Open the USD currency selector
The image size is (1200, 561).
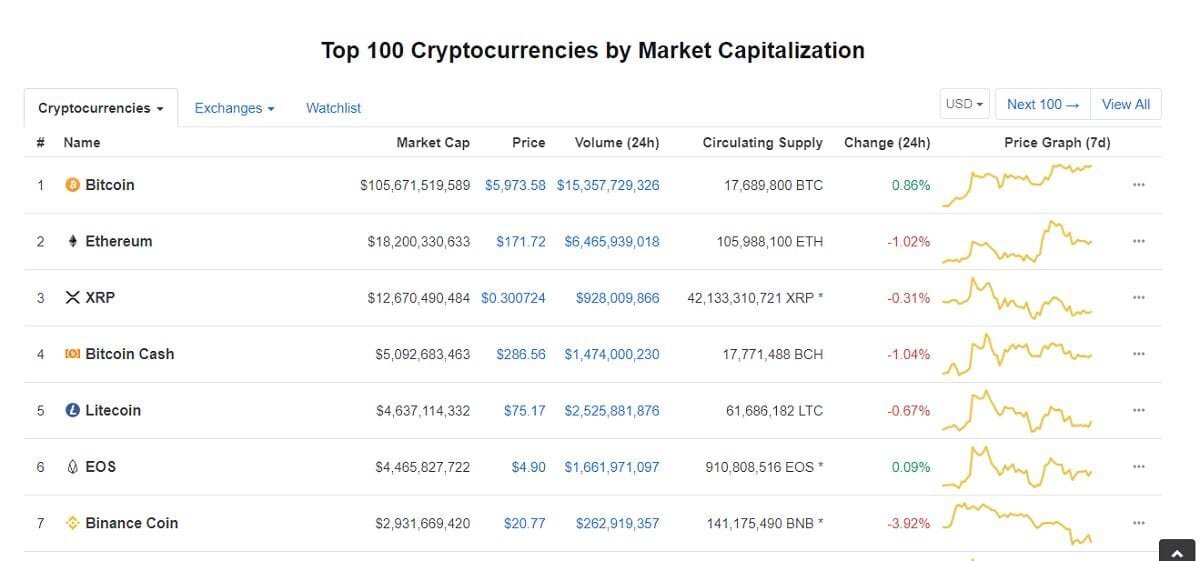point(965,104)
